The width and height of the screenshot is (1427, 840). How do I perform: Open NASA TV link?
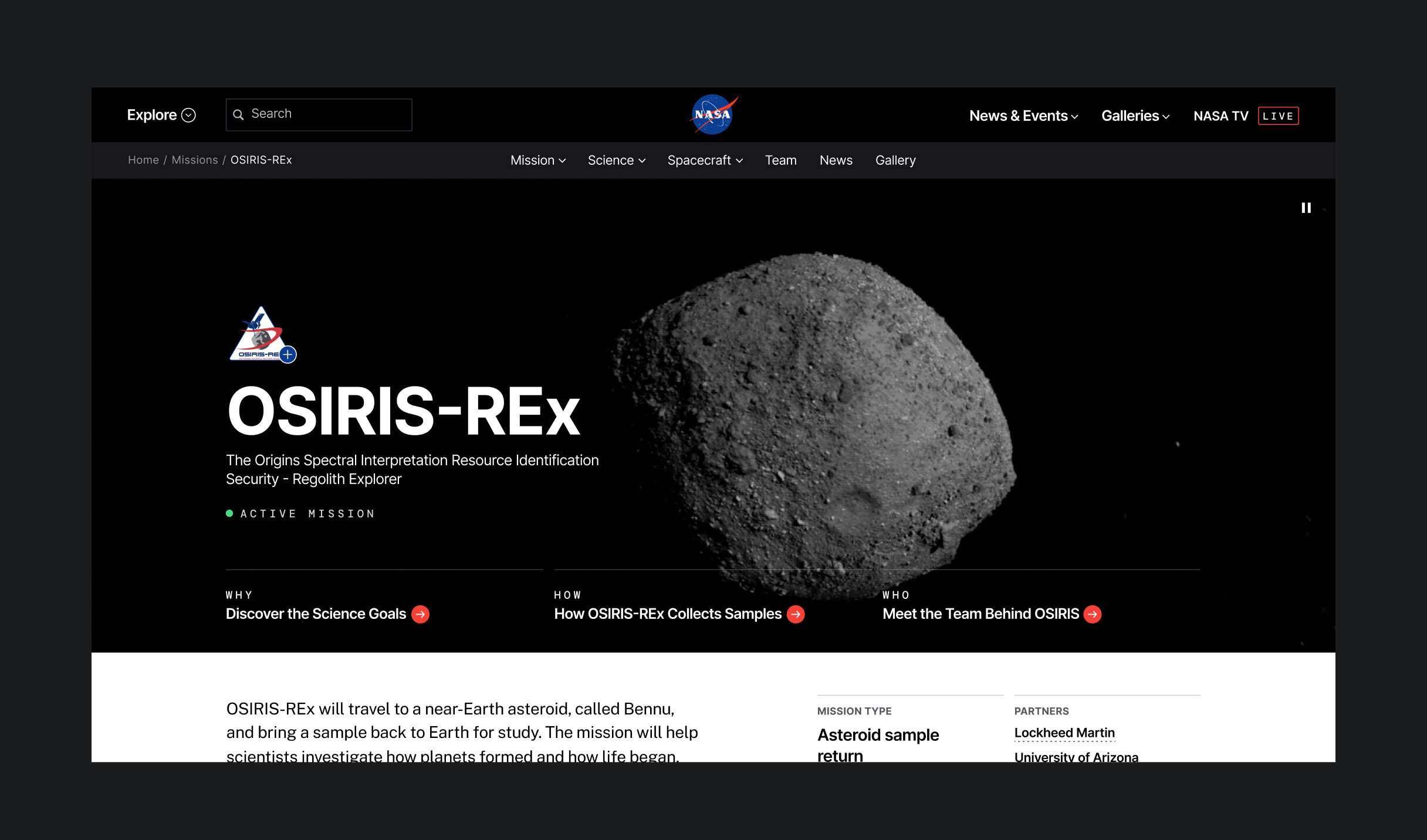click(1220, 116)
